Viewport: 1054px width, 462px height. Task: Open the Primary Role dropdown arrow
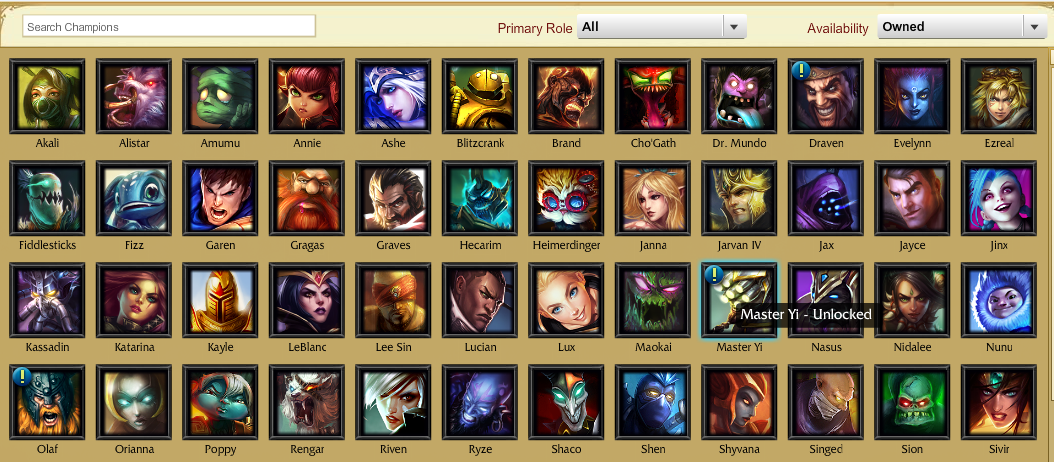(x=734, y=27)
